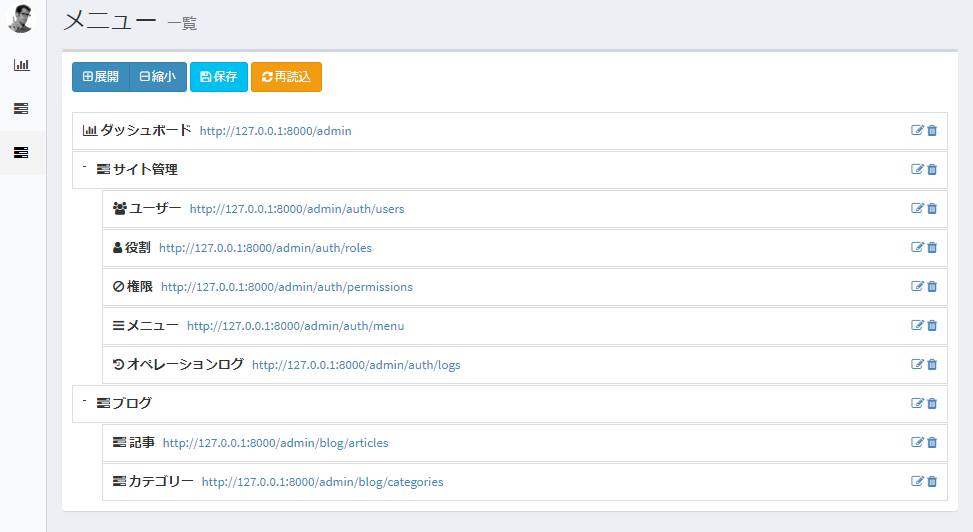Collapse all items with 縮小 button
The height and width of the screenshot is (532, 973).
click(x=158, y=77)
